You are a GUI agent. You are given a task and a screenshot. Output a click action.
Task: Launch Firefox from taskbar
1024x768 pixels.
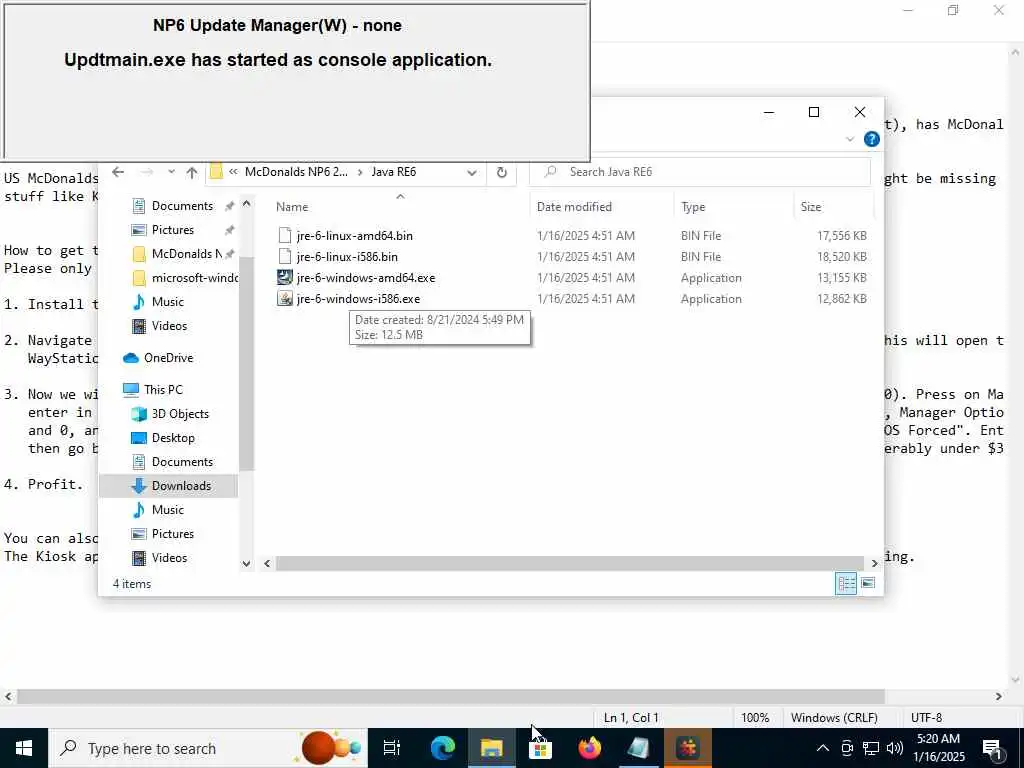click(589, 748)
